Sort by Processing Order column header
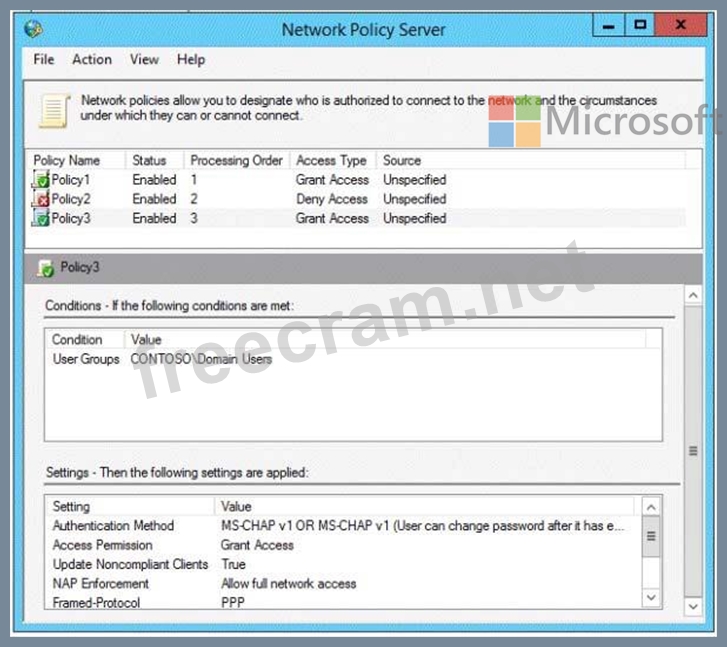Viewport: 727px width, 647px height. pos(236,160)
